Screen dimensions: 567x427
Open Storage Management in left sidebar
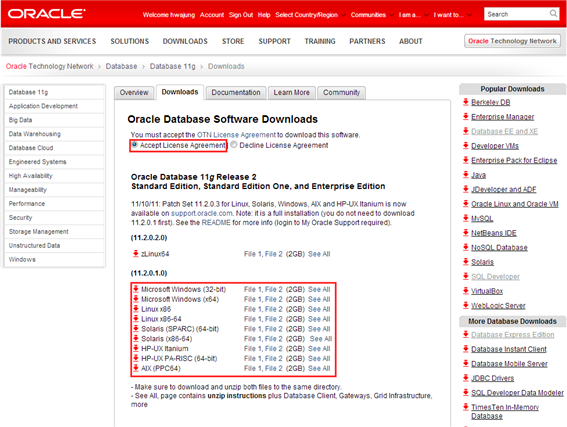[x=38, y=232]
